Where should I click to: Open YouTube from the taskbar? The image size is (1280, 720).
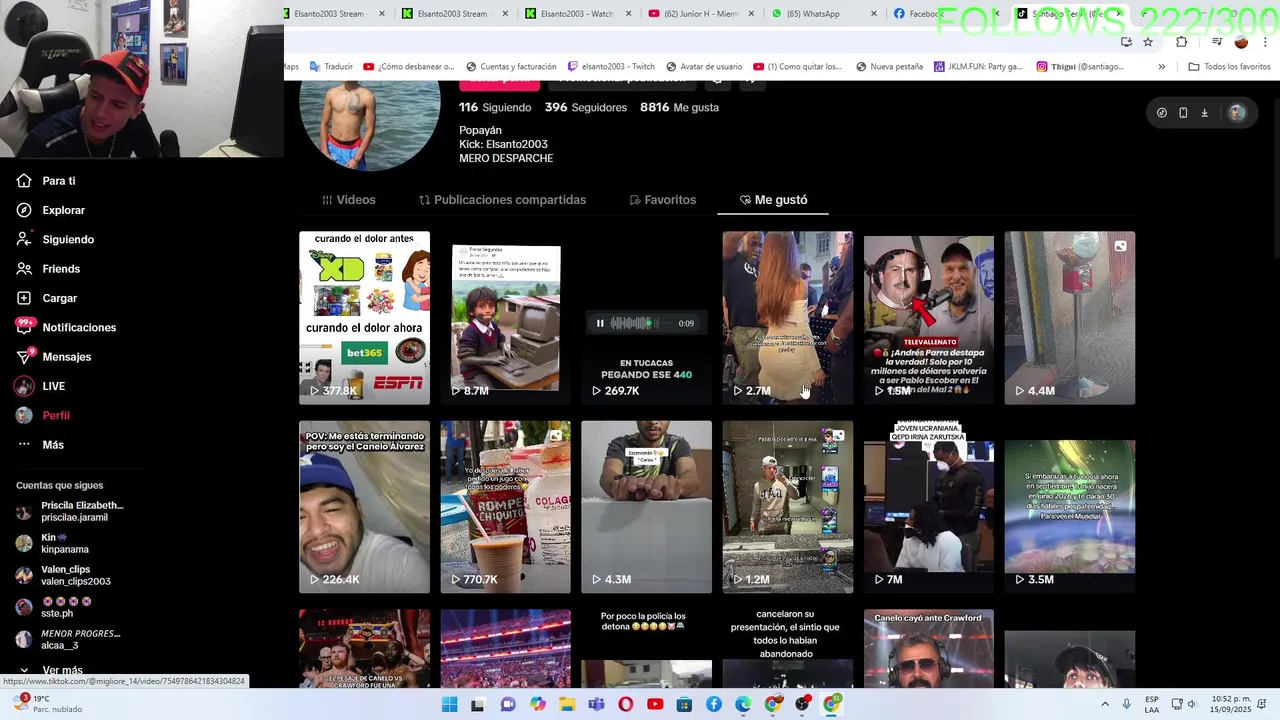click(655, 705)
